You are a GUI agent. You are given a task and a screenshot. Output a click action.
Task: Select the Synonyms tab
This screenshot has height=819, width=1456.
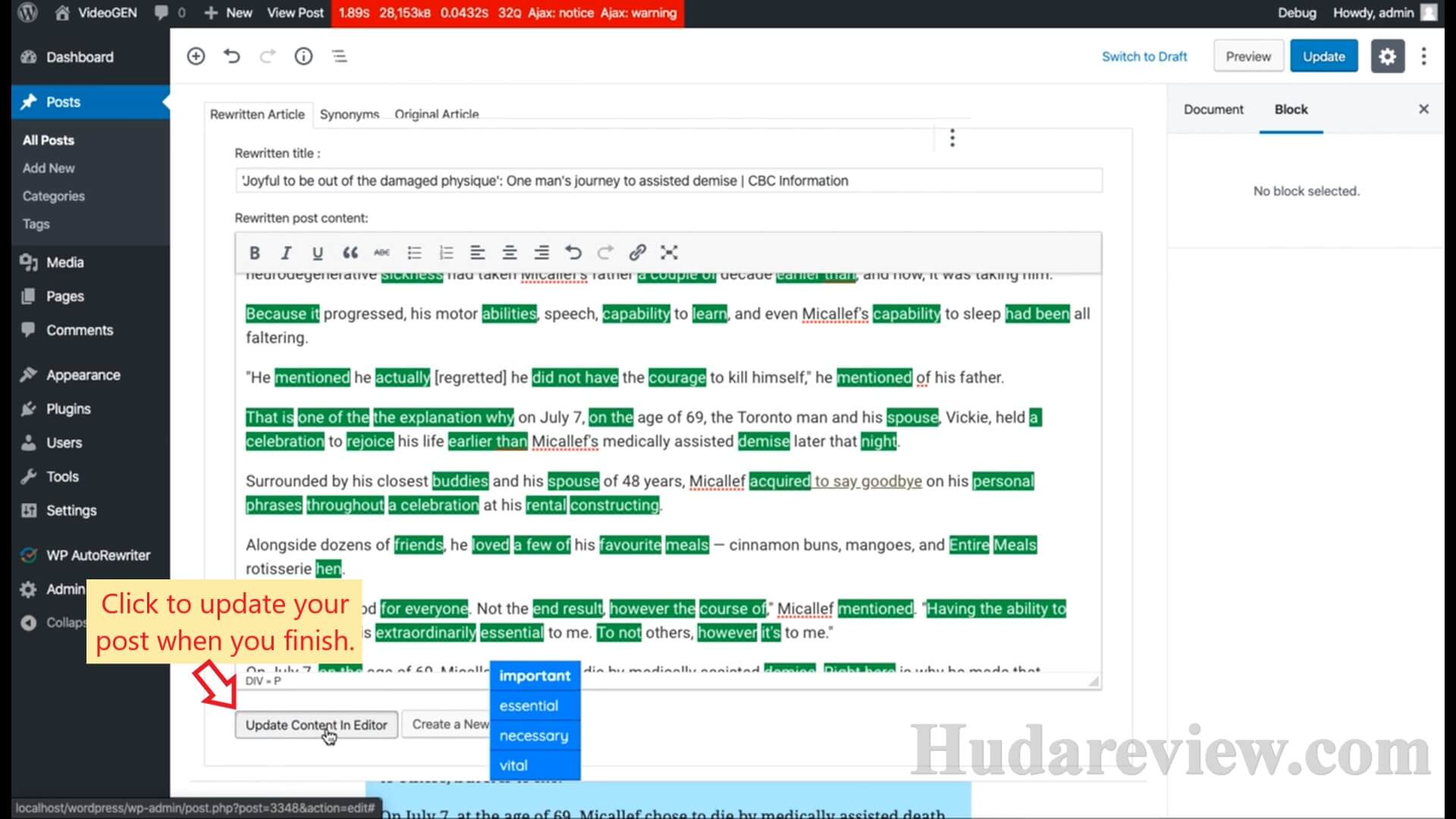click(x=350, y=114)
